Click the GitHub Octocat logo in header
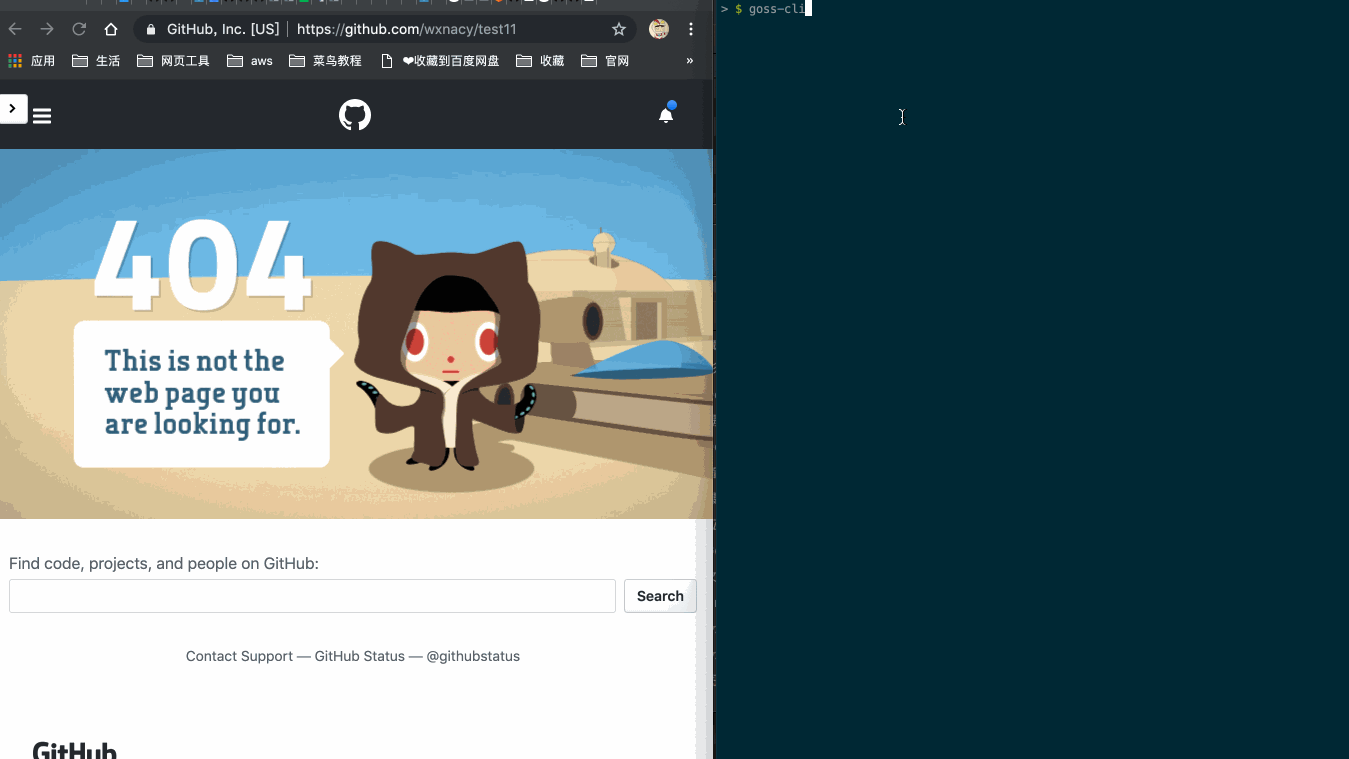 coord(355,115)
